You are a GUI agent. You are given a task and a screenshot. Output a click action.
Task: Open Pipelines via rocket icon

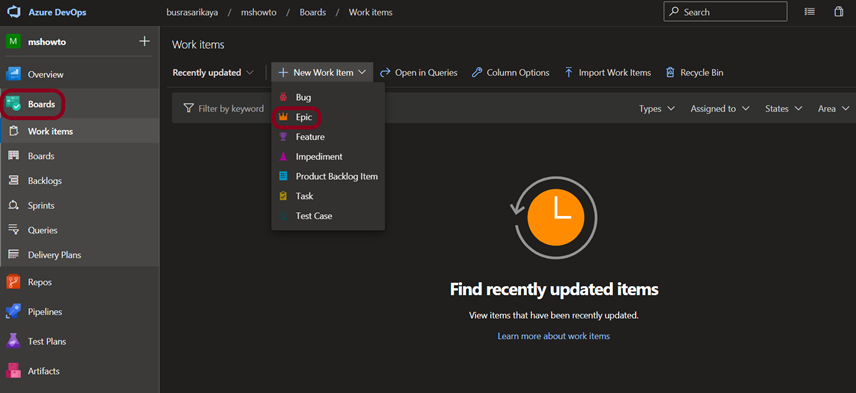[x=13, y=312]
